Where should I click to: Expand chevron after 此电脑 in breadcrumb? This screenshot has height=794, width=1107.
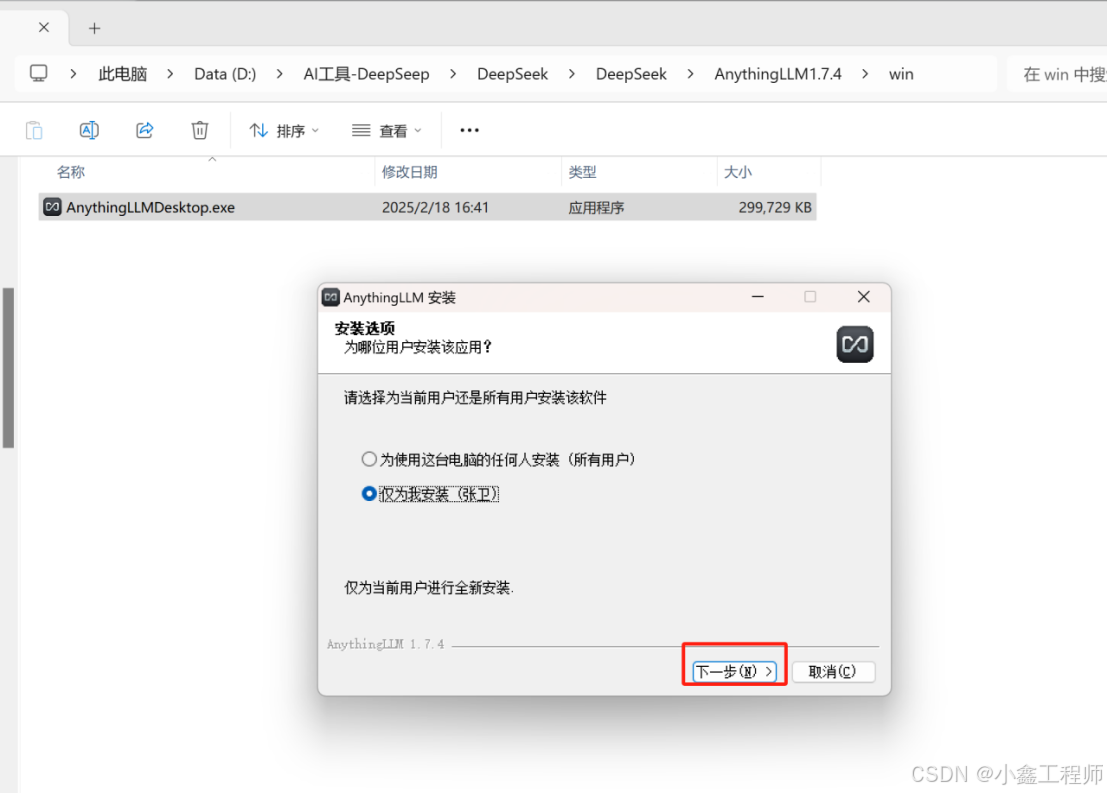[x=170, y=74]
